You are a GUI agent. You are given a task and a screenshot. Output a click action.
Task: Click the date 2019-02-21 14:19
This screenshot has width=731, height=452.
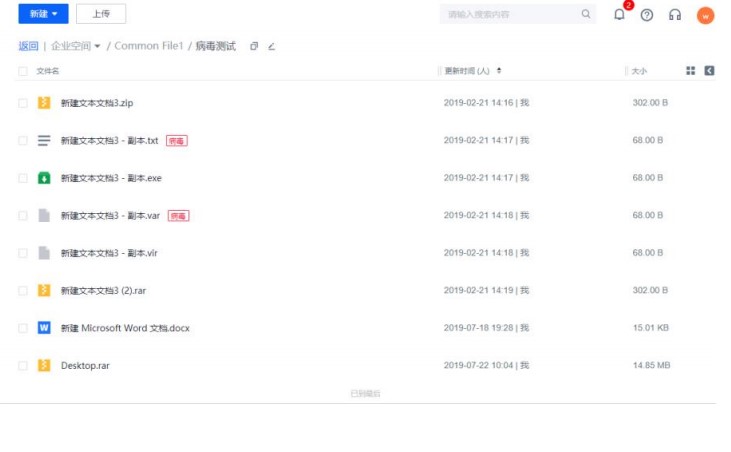pos(478,290)
